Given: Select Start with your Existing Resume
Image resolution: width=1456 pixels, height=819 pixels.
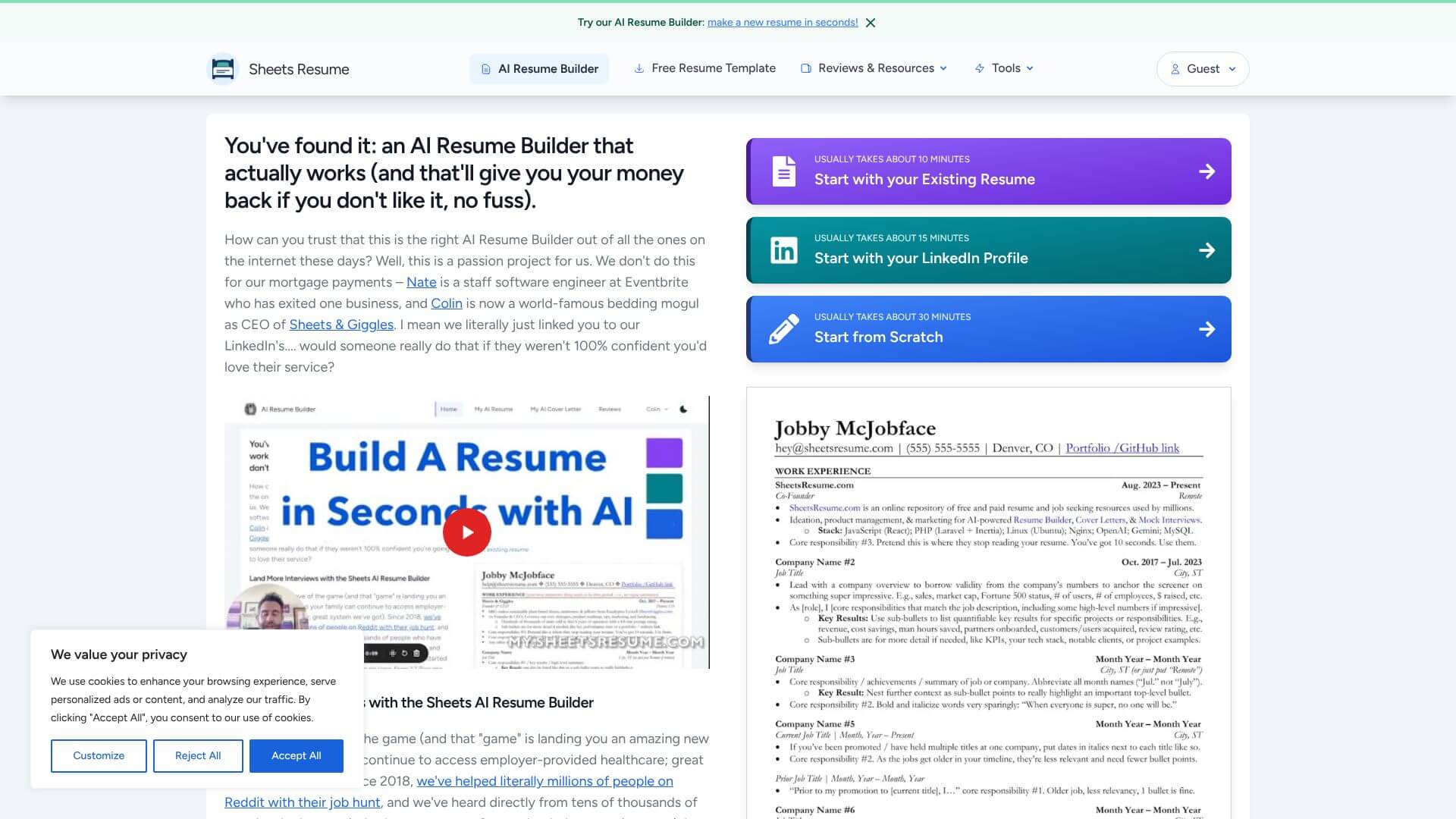Looking at the screenshot, I should (988, 171).
